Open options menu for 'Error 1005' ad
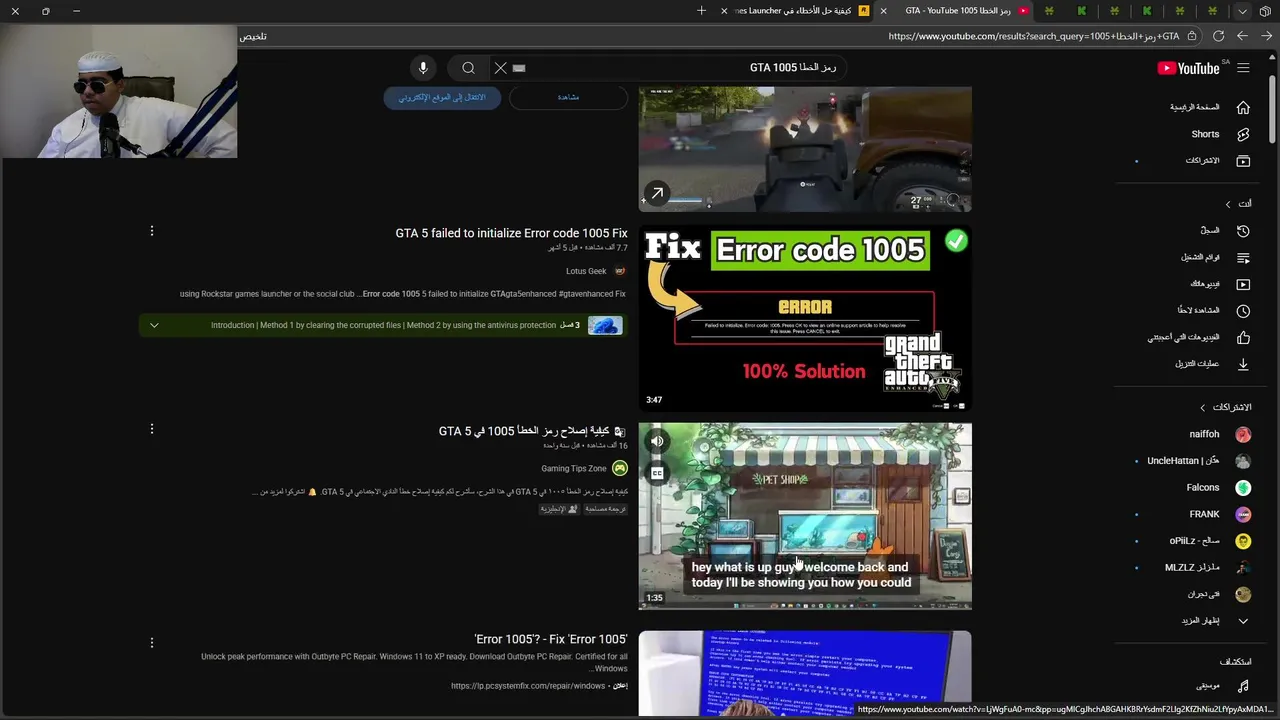This screenshot has height=720, width=1280. pyautogui.click(x=152, y=642)
